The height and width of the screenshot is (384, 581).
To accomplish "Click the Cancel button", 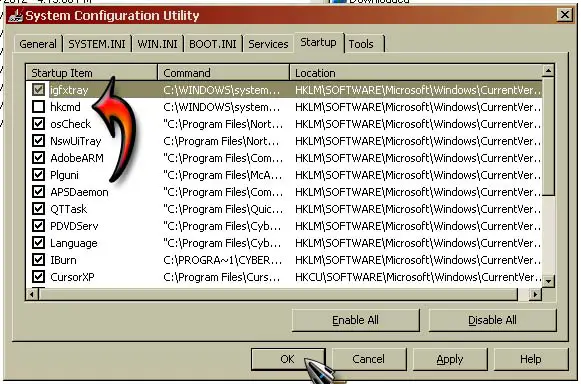I will tap(369, 359).
